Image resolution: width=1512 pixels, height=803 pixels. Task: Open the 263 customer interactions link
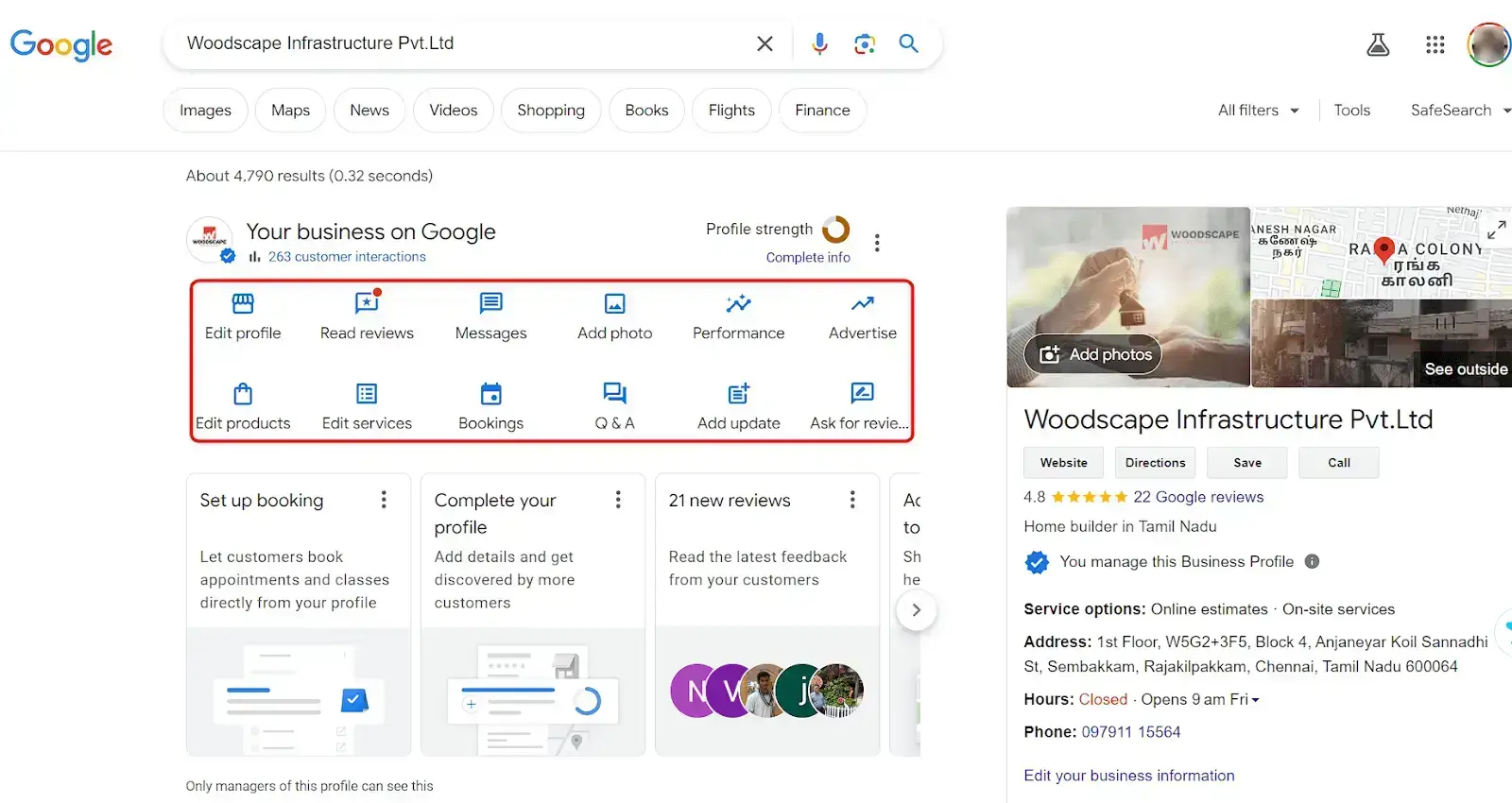tap(347, 257)
